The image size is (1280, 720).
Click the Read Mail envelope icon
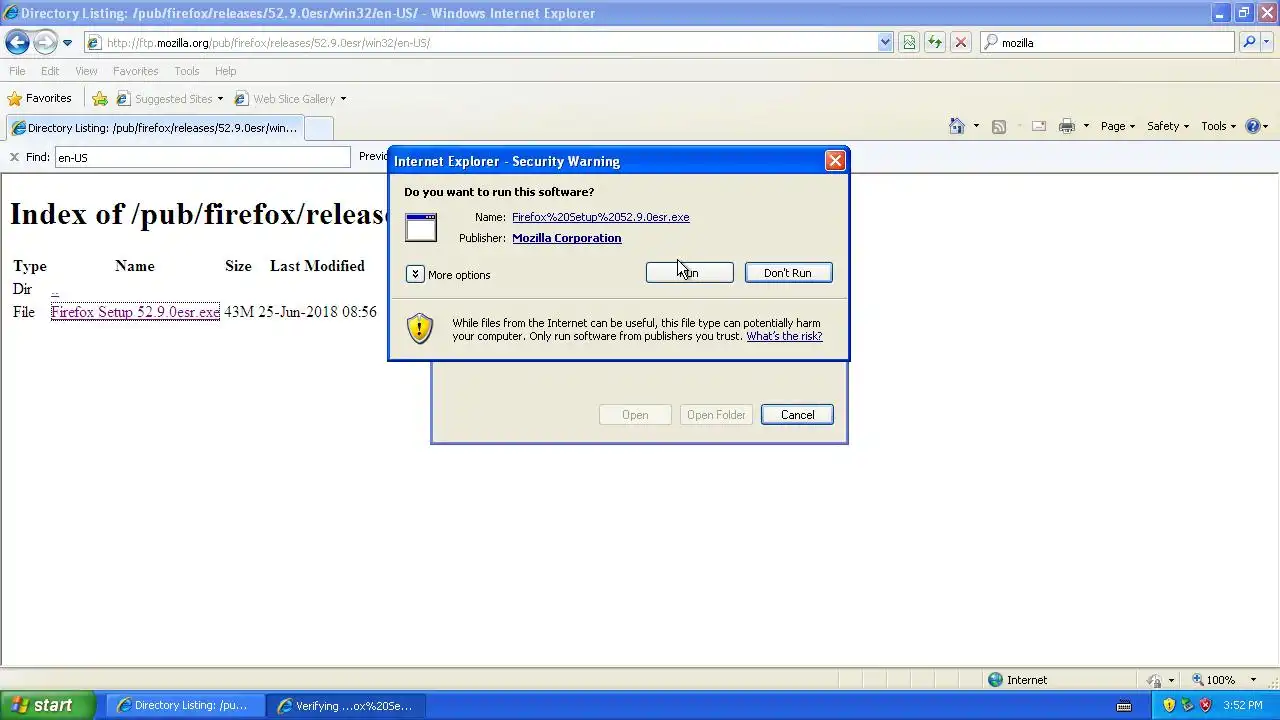click(x=1039, y=126)
